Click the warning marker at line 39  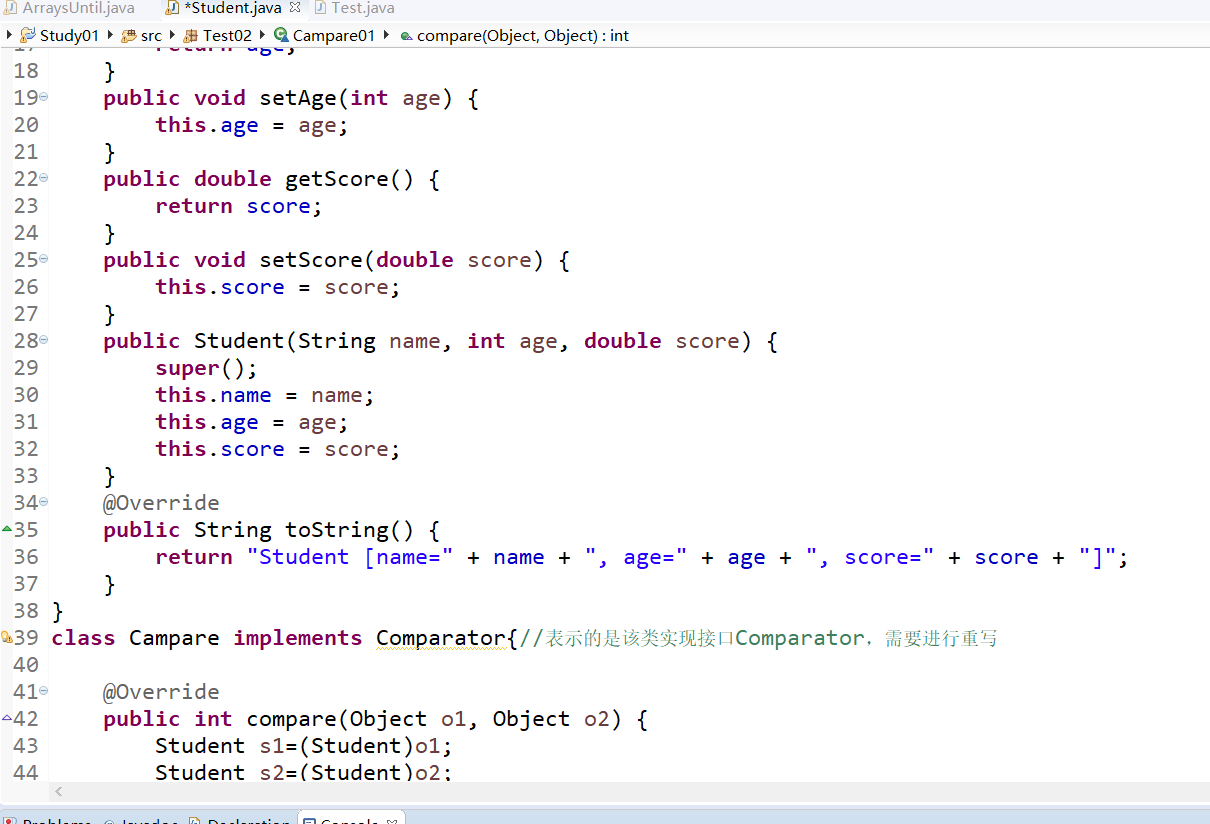click(7, 637)
